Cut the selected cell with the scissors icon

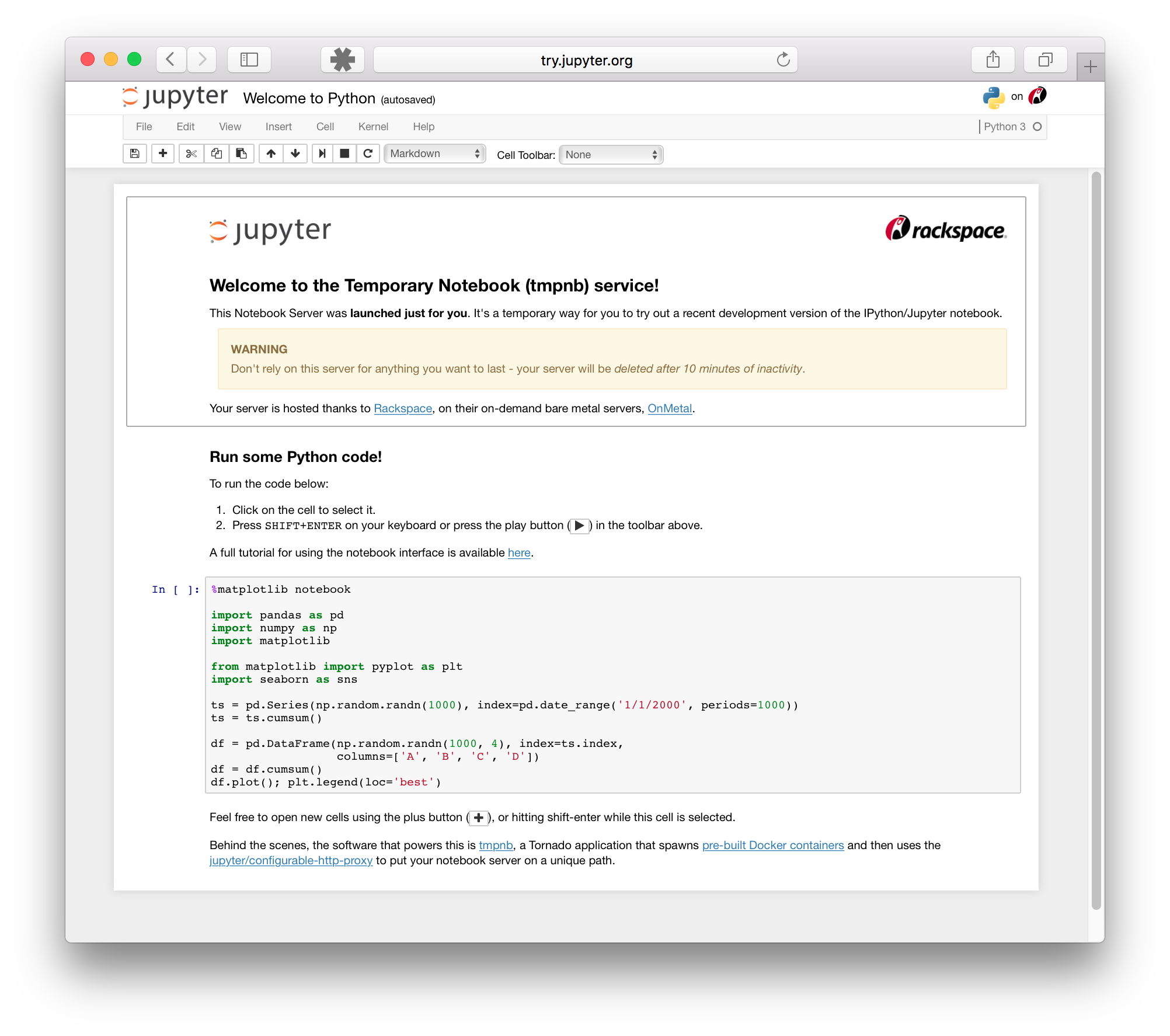tap(191, 154)
